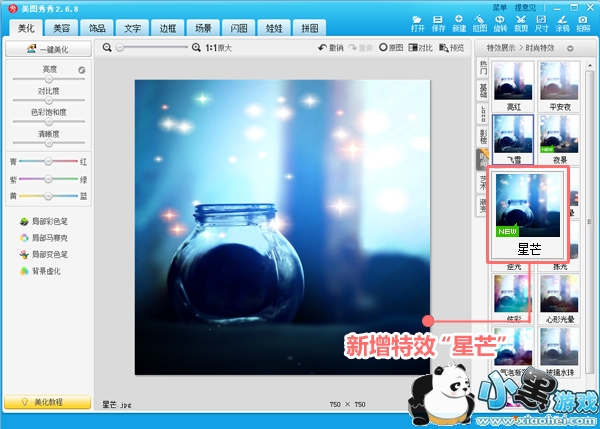This screenshot has height=429, width=600.
Task: Click the 亮度 brightness slider handle
Action: click(x=49, y=79)
